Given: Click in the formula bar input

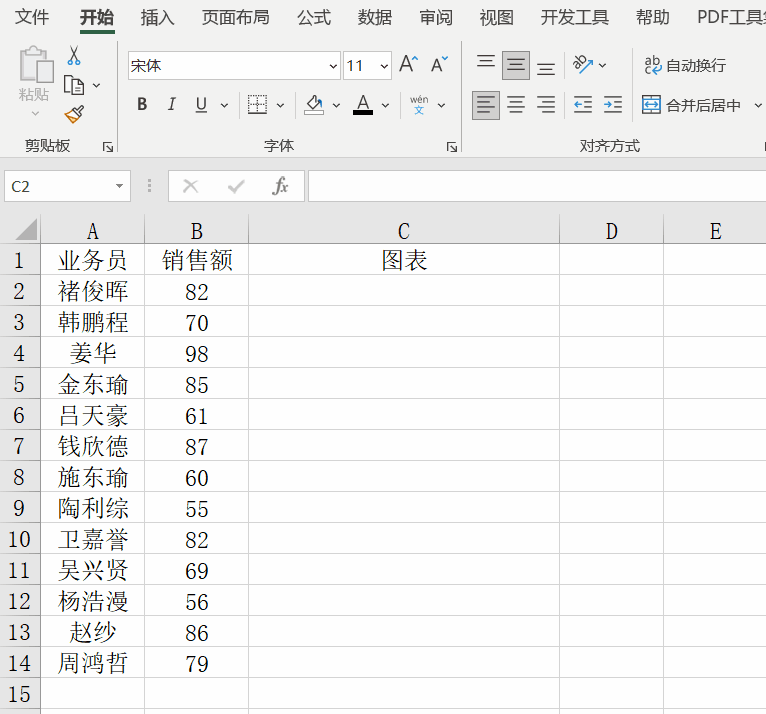Looking at the screenshot, I should [536, 186].
